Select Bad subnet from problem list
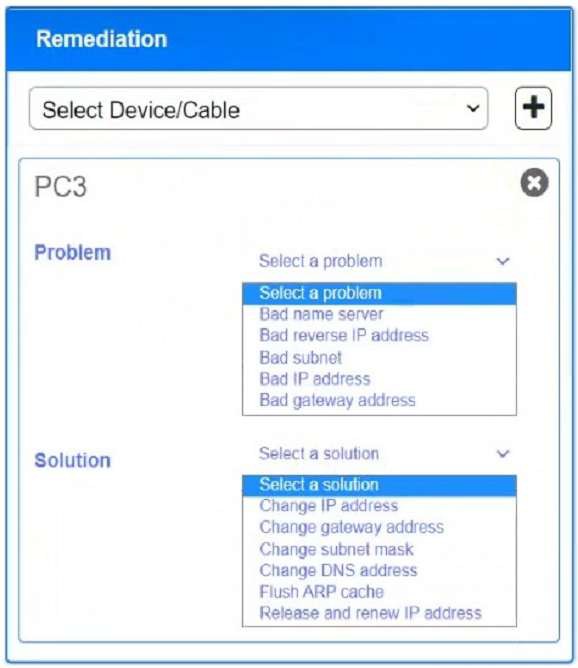 point(380,357)
